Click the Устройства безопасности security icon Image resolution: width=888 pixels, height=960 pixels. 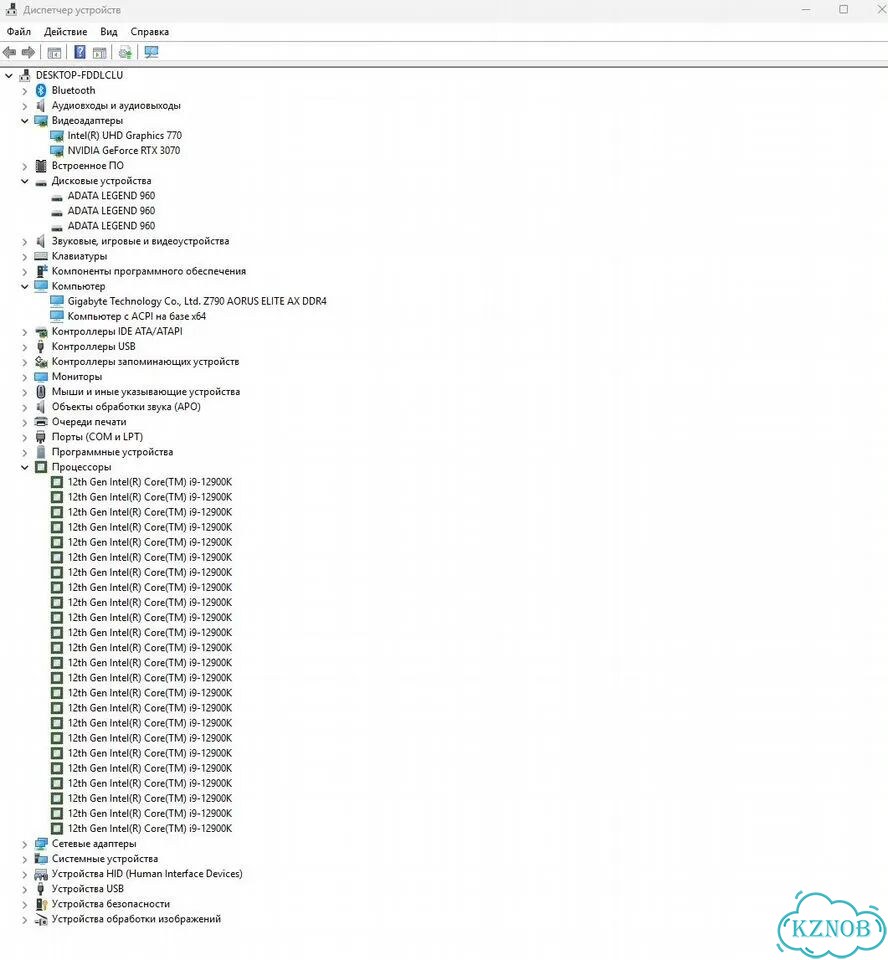click(x=41, y=904)
